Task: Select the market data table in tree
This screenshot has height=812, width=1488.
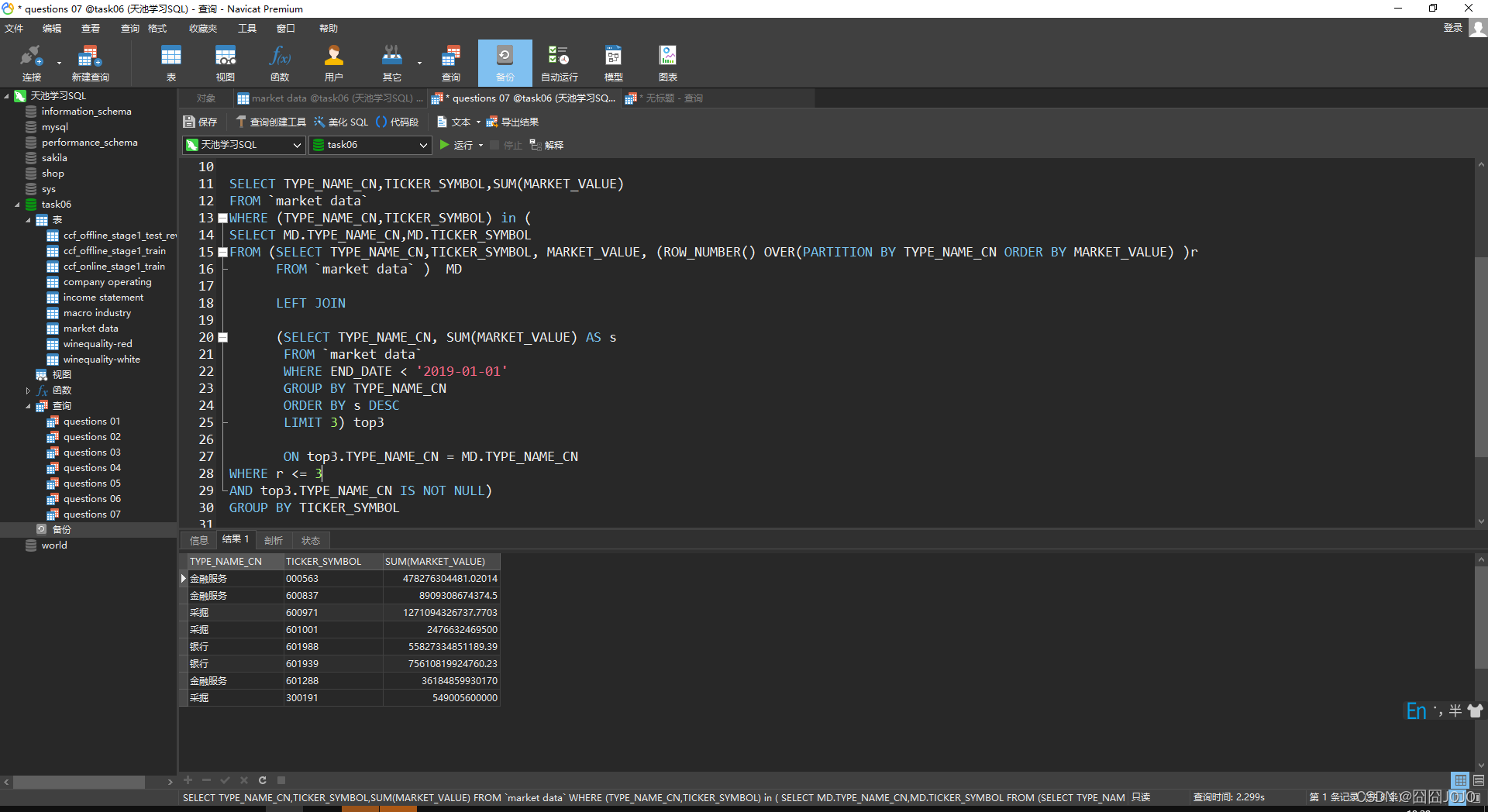Action: (91, 329)
